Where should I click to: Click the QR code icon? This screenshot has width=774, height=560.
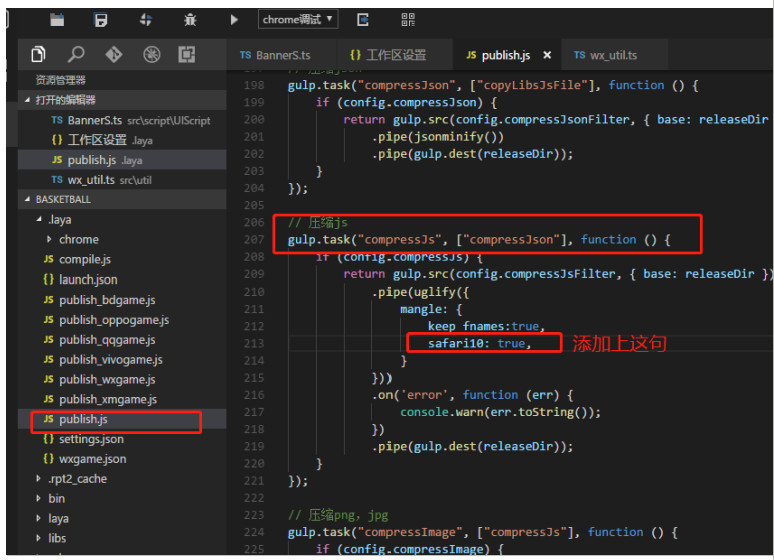pos(408,20)
